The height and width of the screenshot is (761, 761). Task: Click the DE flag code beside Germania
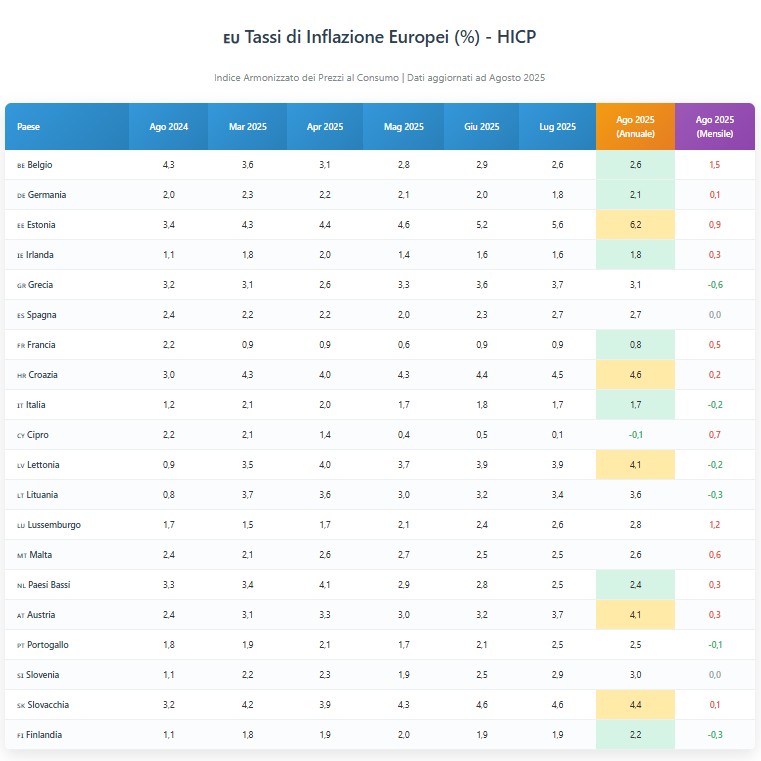pyautogui.click(x=21, y=195)
